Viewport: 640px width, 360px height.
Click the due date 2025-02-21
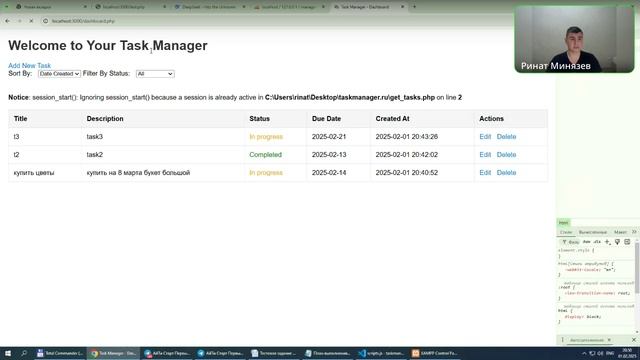[x=329, y=137]
